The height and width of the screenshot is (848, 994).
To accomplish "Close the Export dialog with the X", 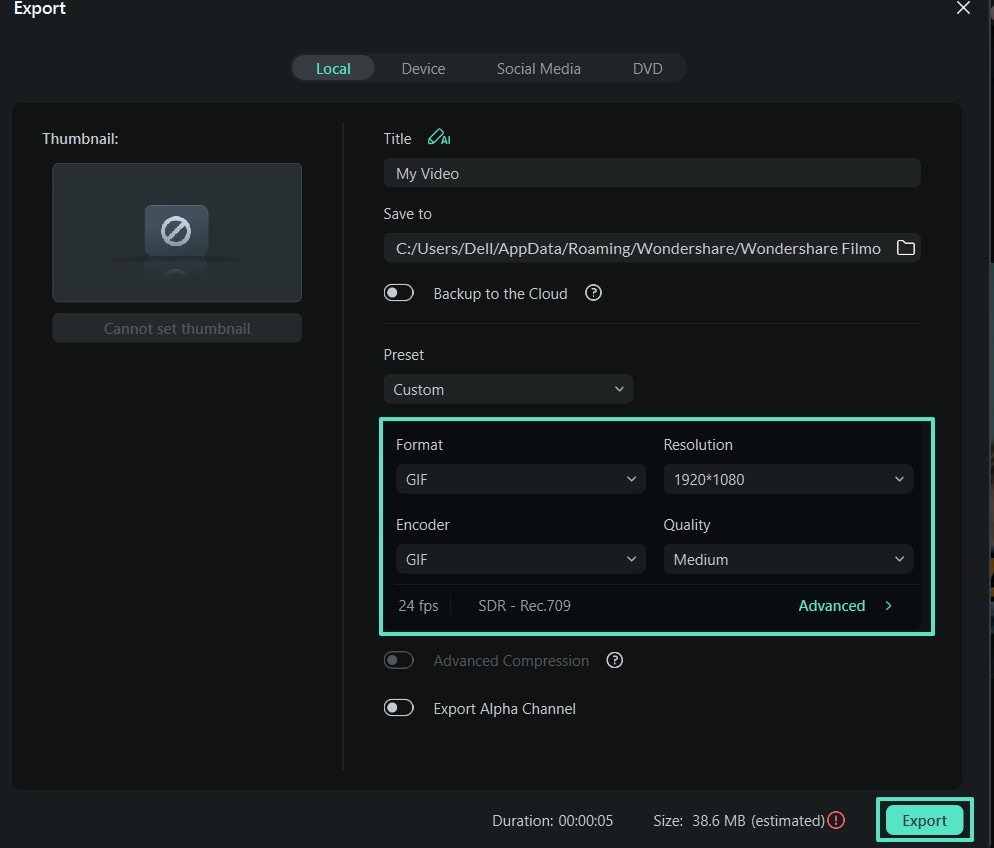I will (963, 8).
